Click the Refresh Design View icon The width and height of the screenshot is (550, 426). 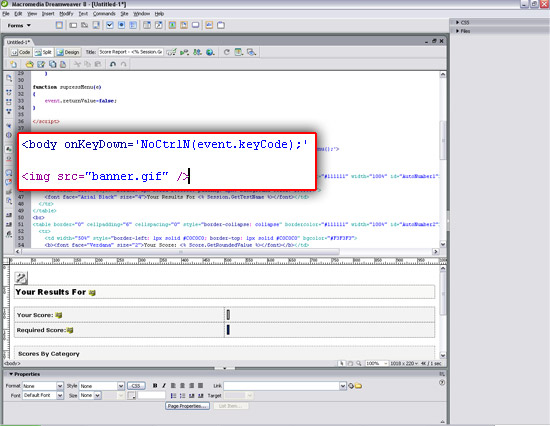click(x=227, y=52)
